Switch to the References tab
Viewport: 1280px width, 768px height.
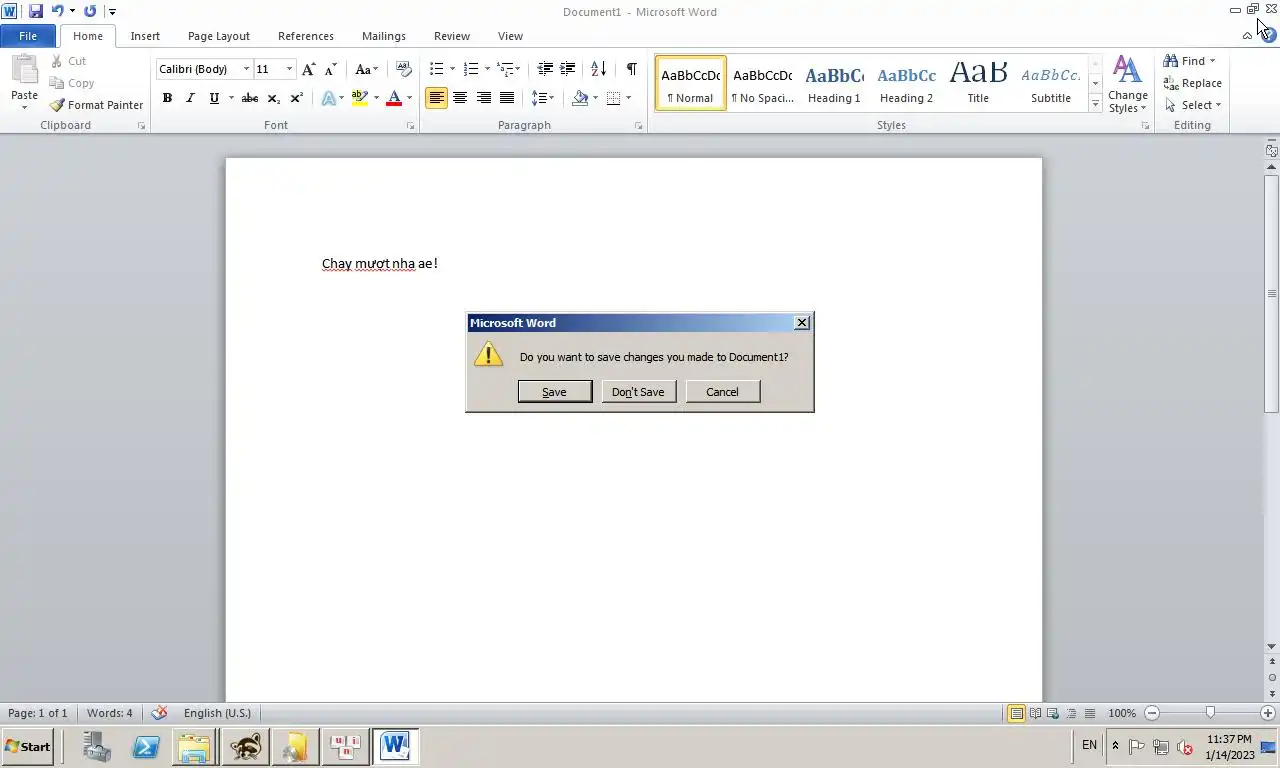306,36
